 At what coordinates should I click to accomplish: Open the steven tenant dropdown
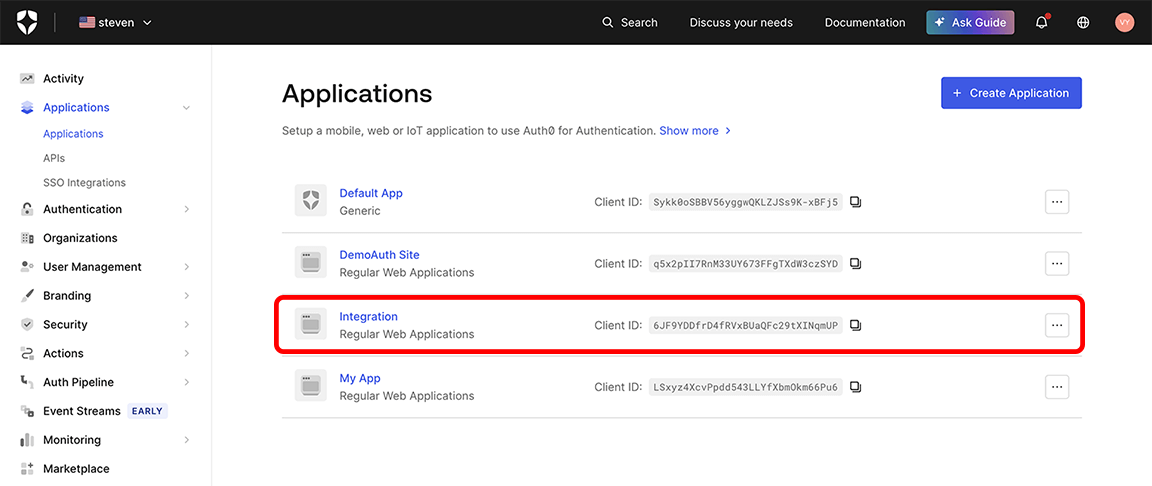click(115, 23)
